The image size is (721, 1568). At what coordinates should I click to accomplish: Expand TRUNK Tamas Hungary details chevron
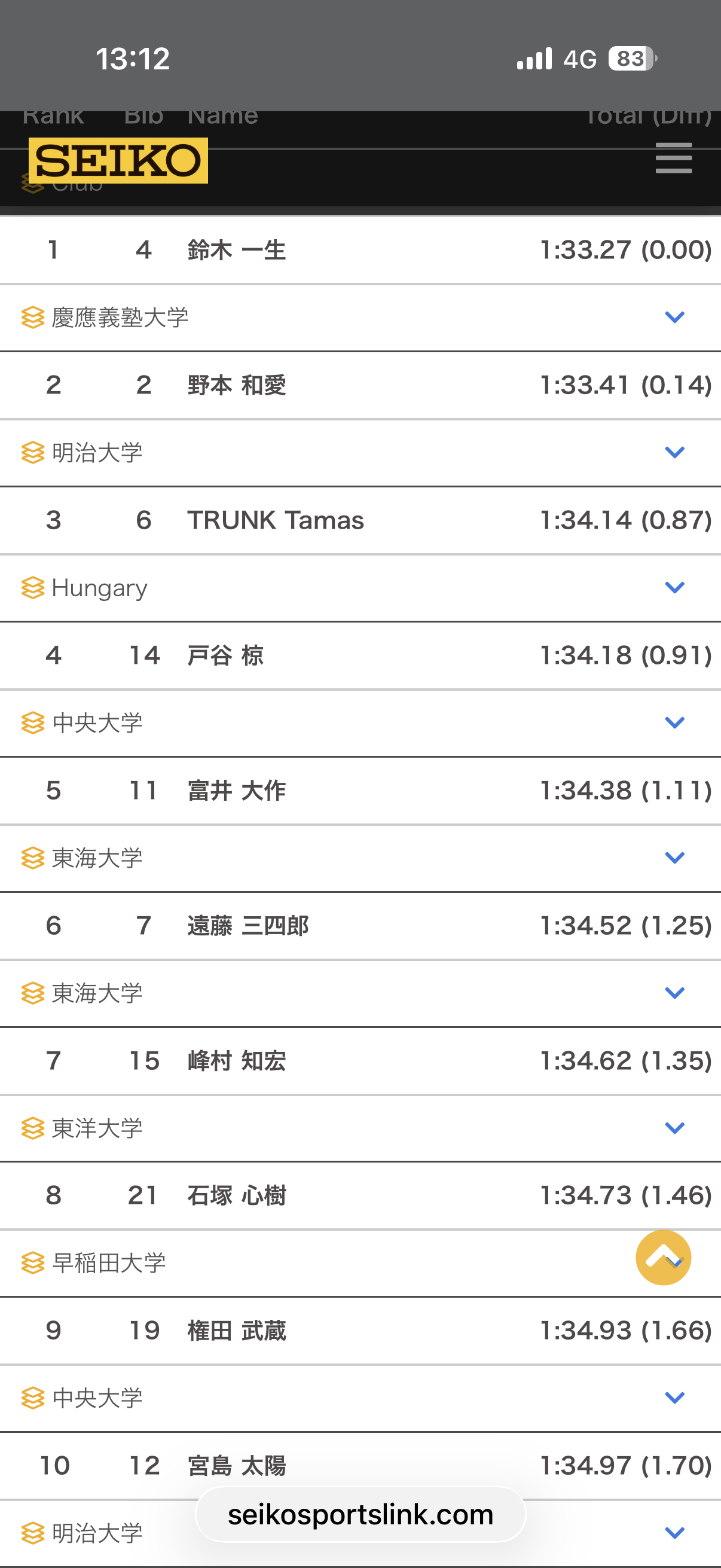(674, 587)
